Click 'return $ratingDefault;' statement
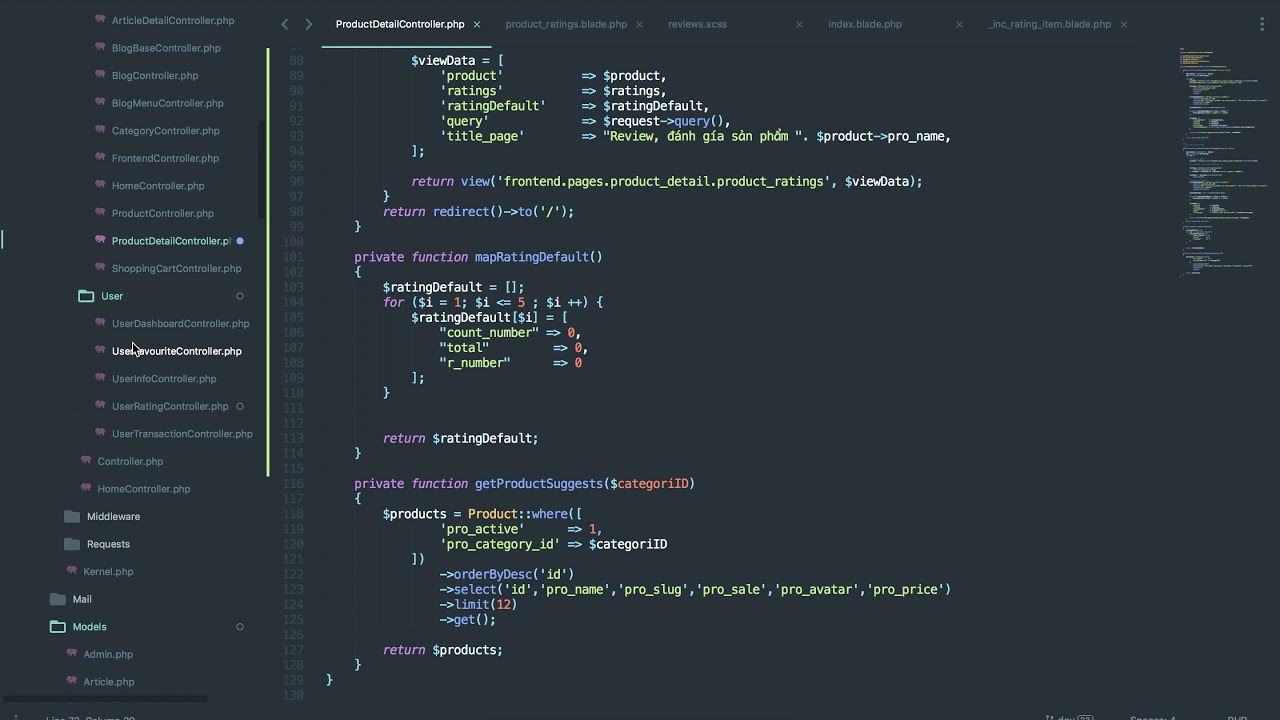Image resolution: width=1280 pixels, height=720 pixels. 460,438
